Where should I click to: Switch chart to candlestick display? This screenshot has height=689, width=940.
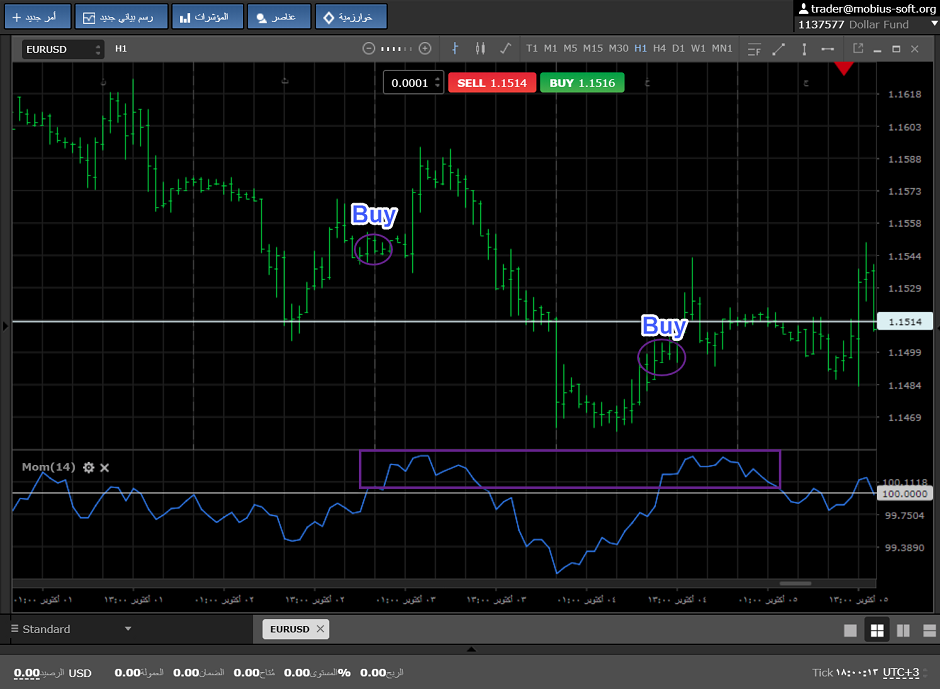click(480, 49)
